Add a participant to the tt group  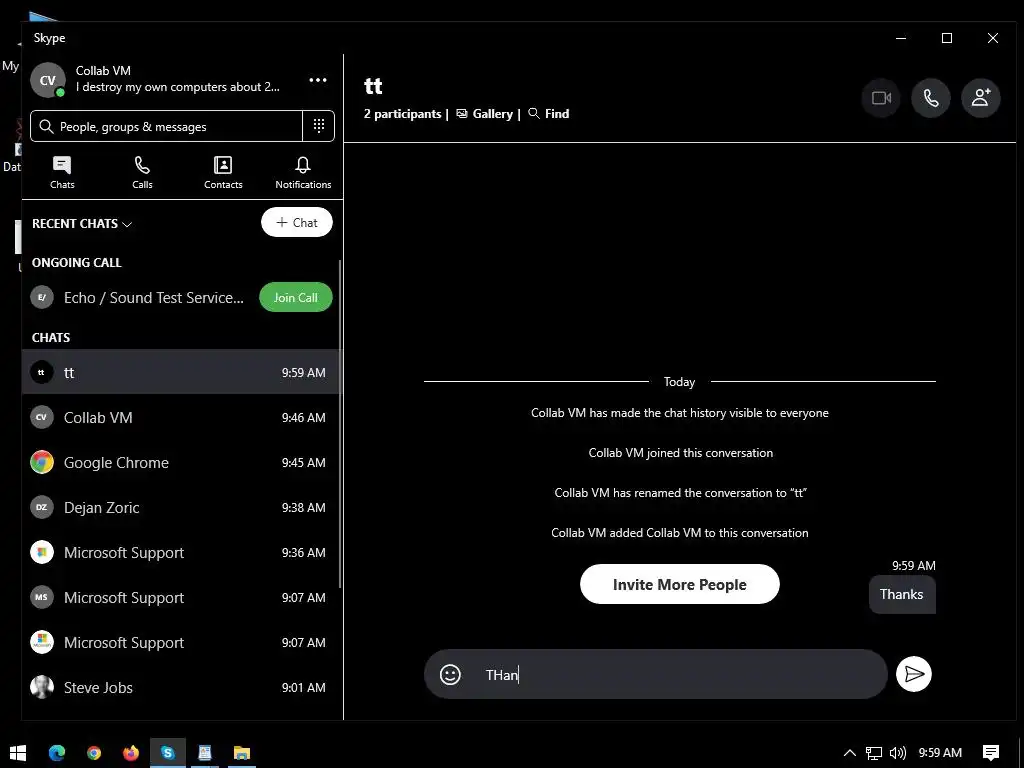click(981, 98)
